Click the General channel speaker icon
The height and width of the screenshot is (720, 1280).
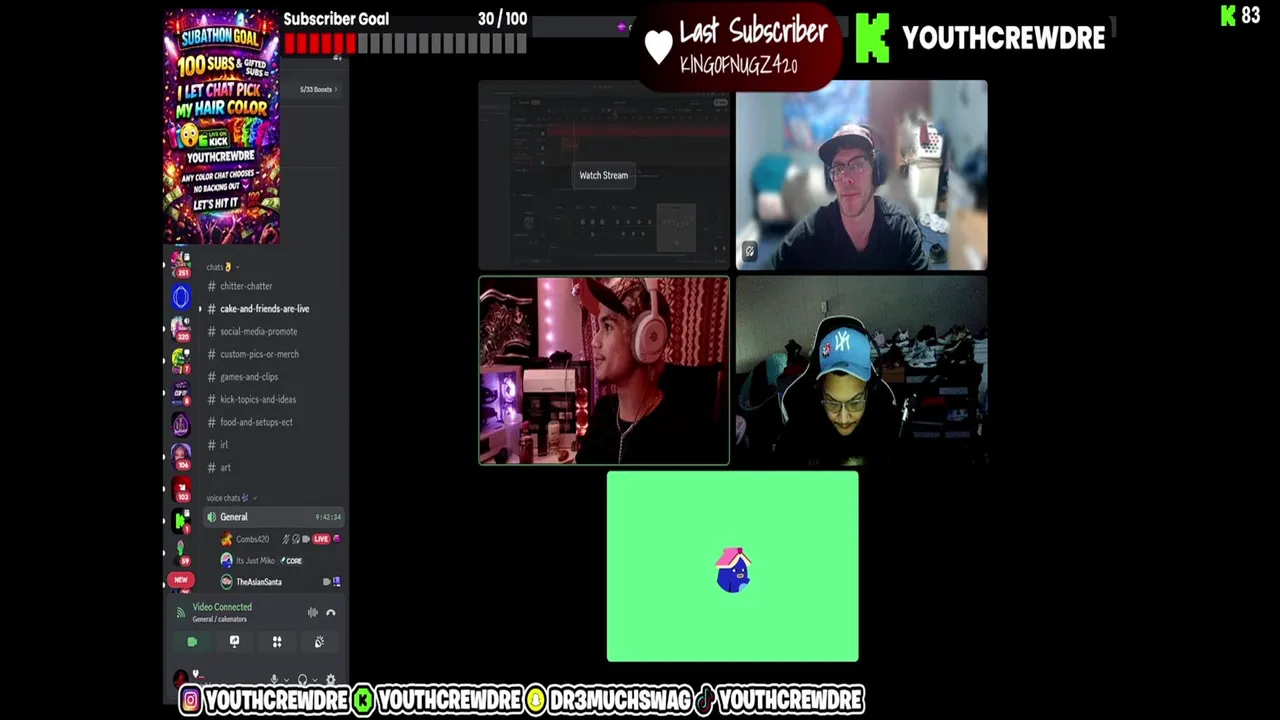[x=211, y=517]
